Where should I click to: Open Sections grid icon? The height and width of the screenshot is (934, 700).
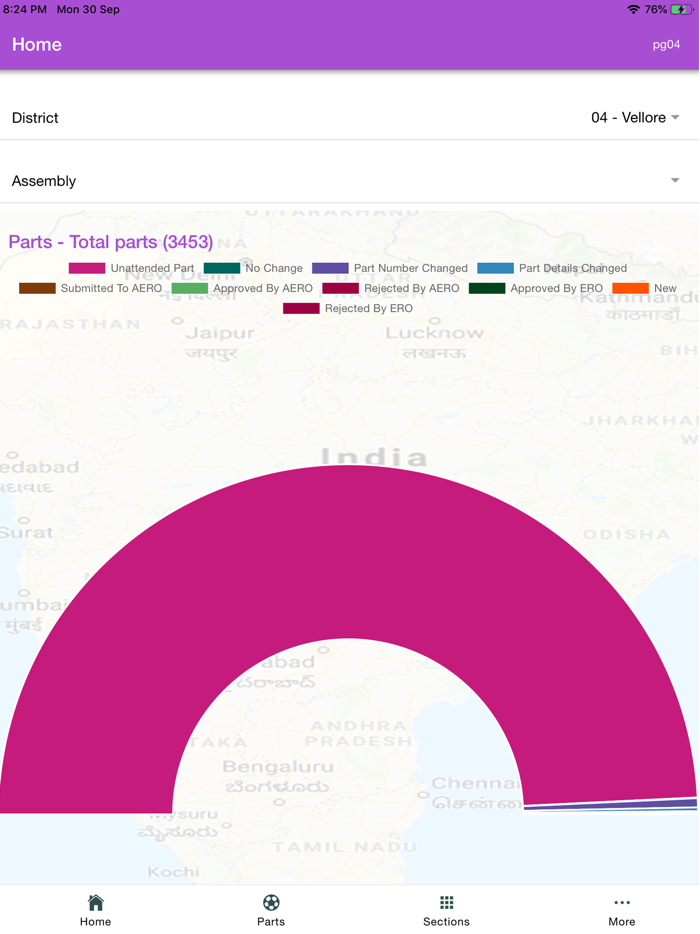coord(446,903)
